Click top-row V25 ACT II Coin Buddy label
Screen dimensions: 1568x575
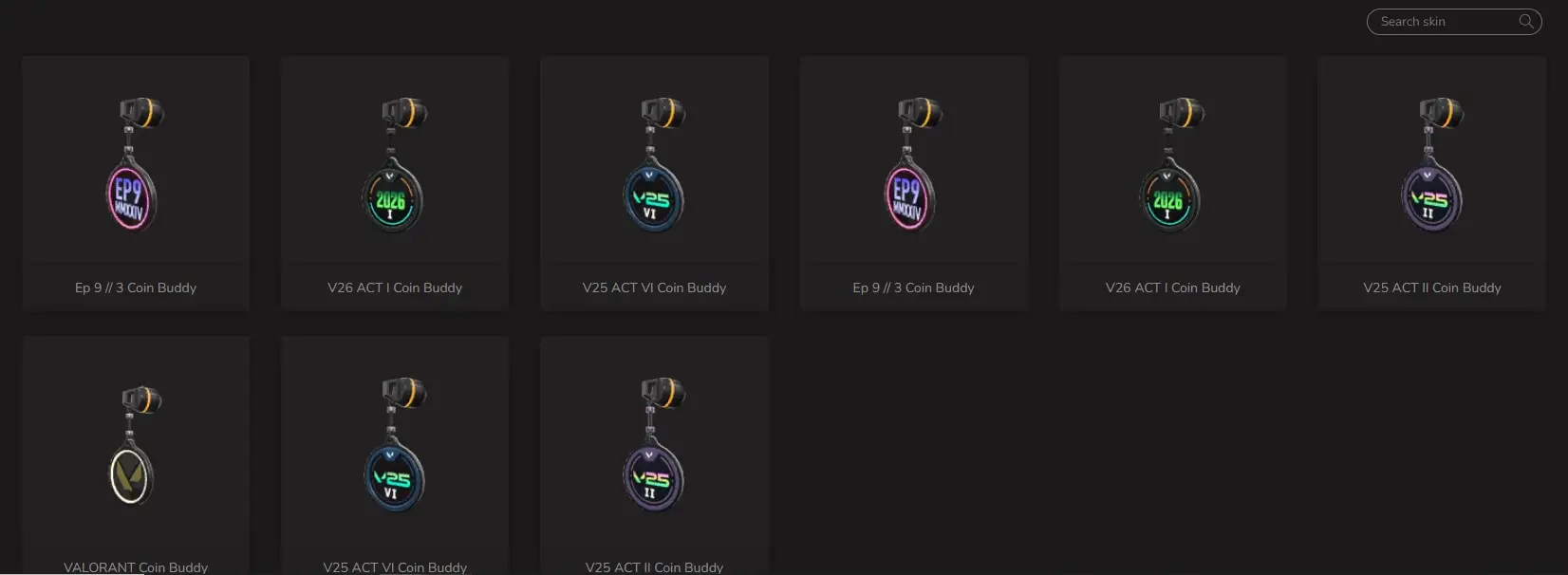[1432, 287]
